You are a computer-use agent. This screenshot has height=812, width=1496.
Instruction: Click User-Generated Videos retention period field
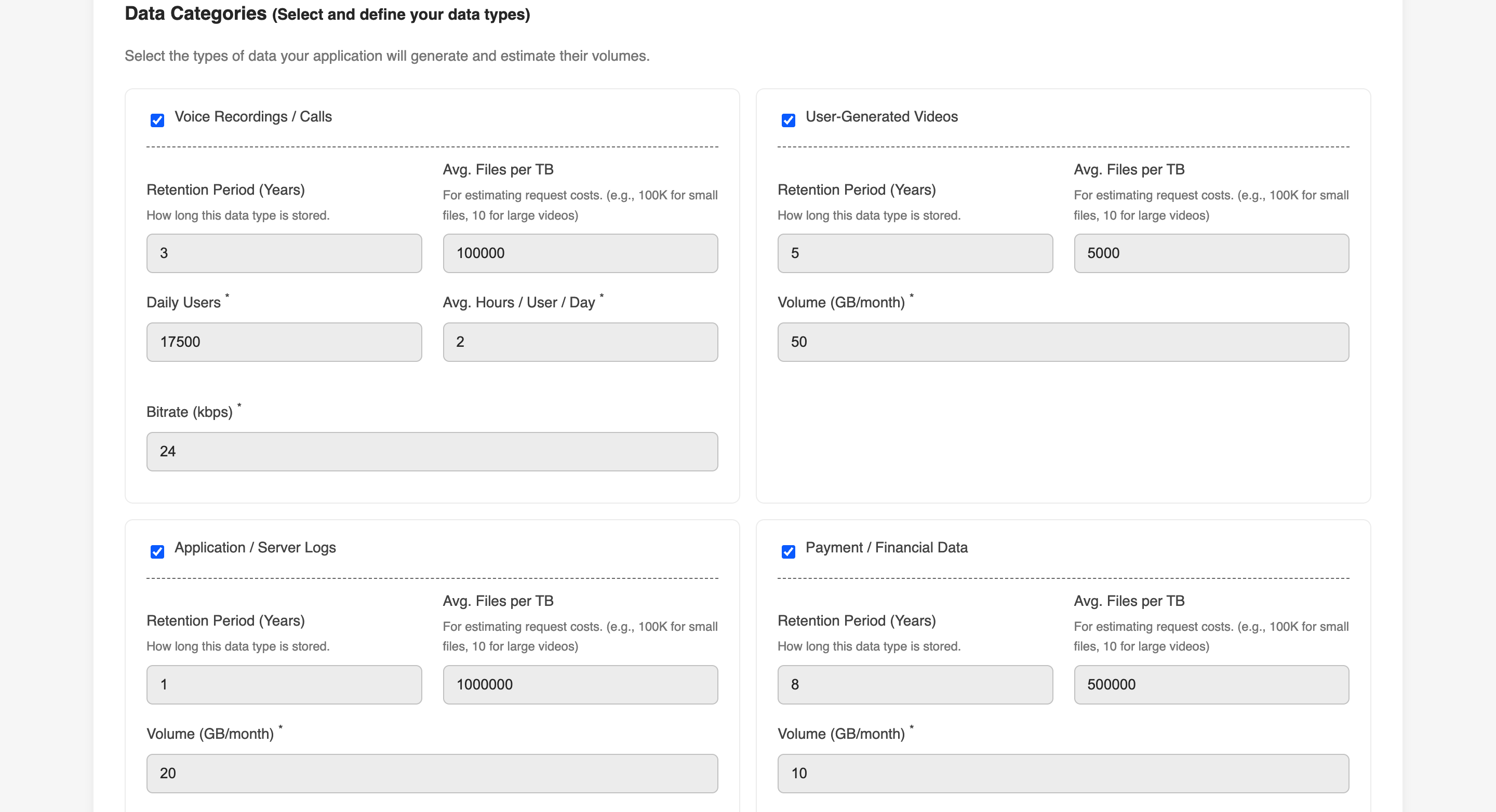click(915, 253)
